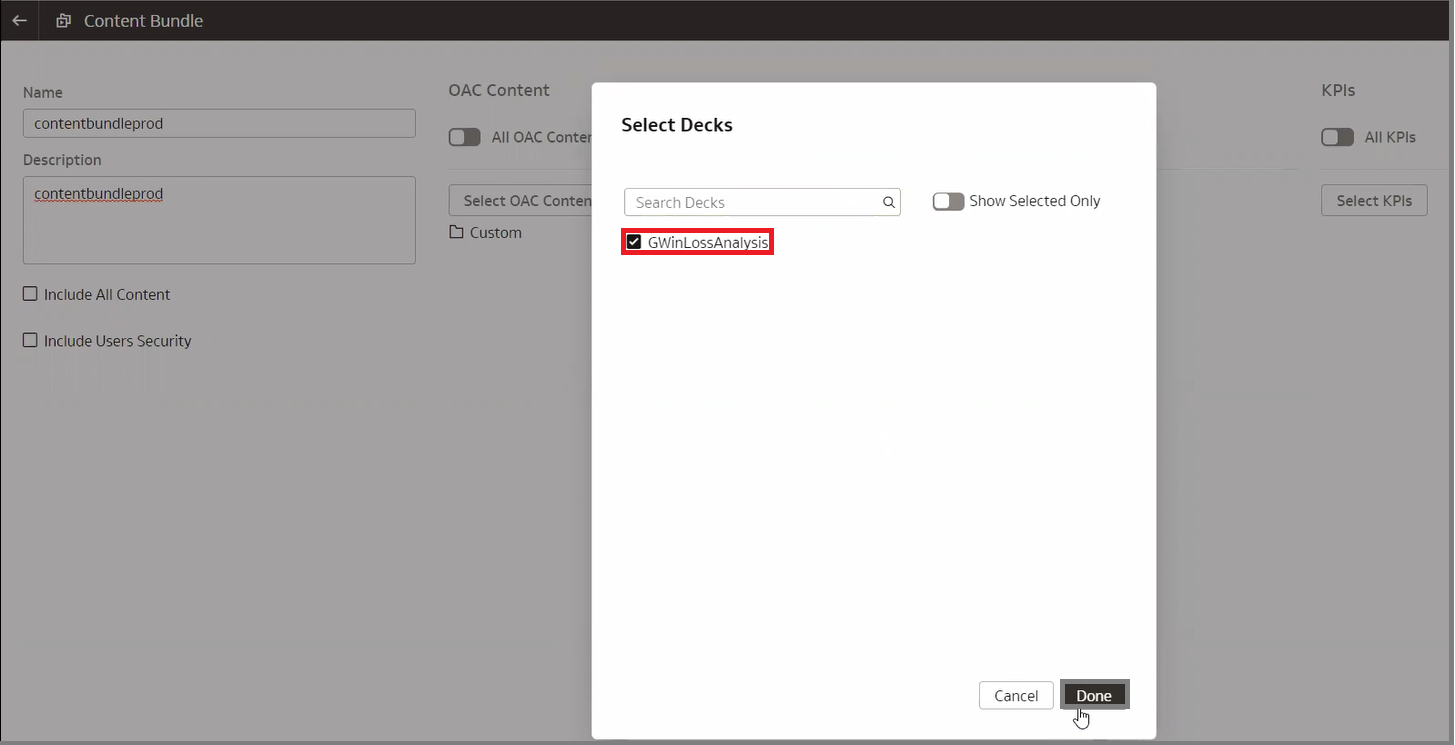This screenshot has height=745, width=1455.
Task: Click the hand cursor area near Done
Action: 1081,717
